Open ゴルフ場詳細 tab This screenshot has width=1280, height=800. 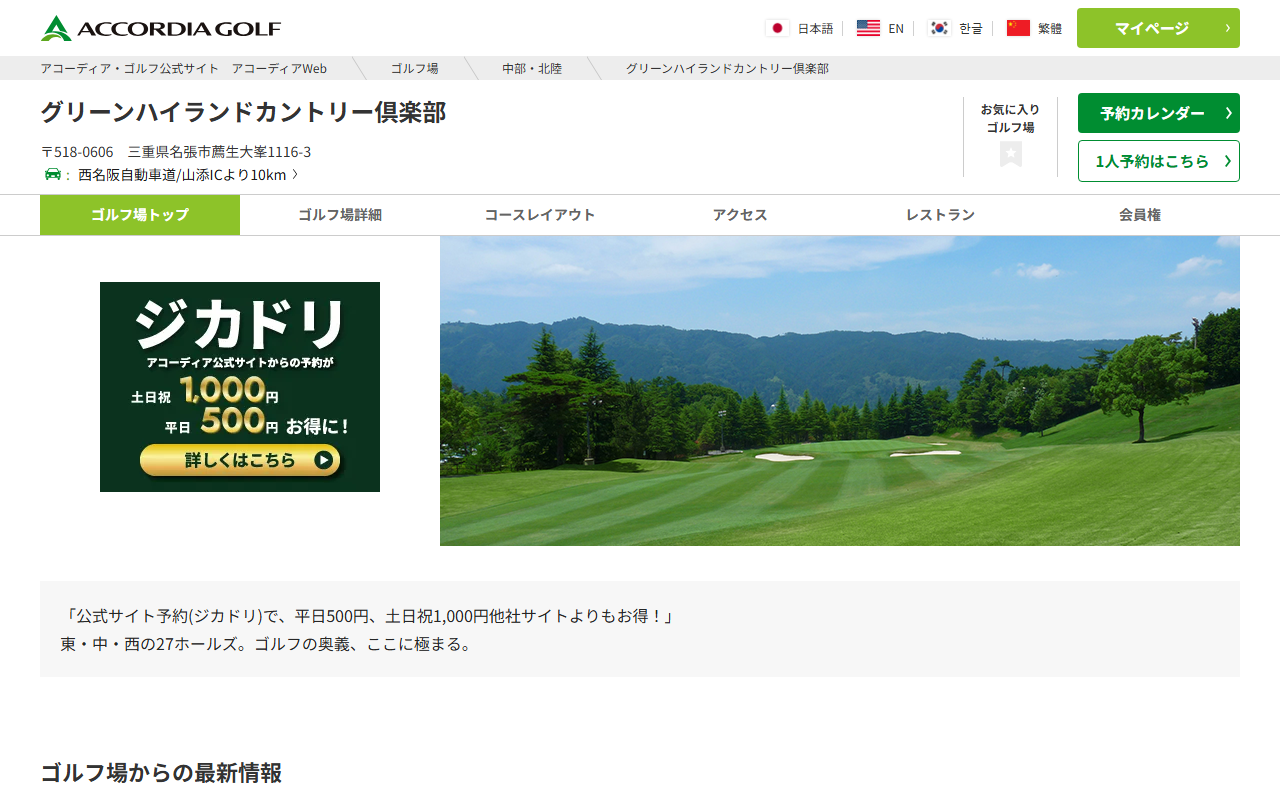(x=340, y=215)
